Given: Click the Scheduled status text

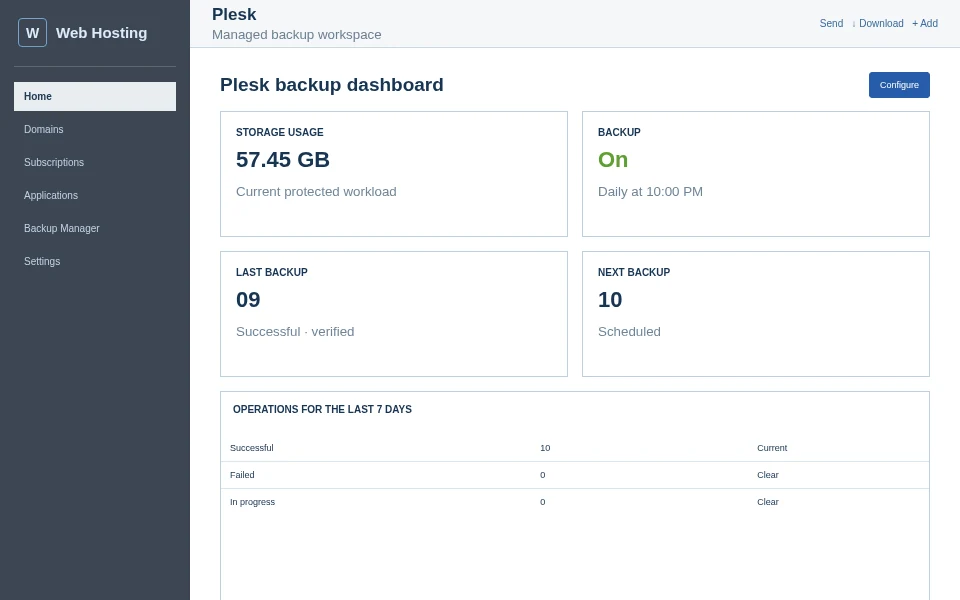Looking at the screenshot, I should coord(629,332).
